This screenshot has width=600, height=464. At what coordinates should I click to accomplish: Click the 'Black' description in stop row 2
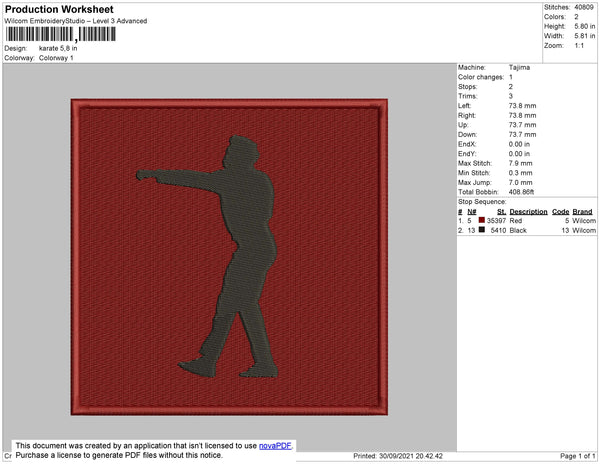518,230
